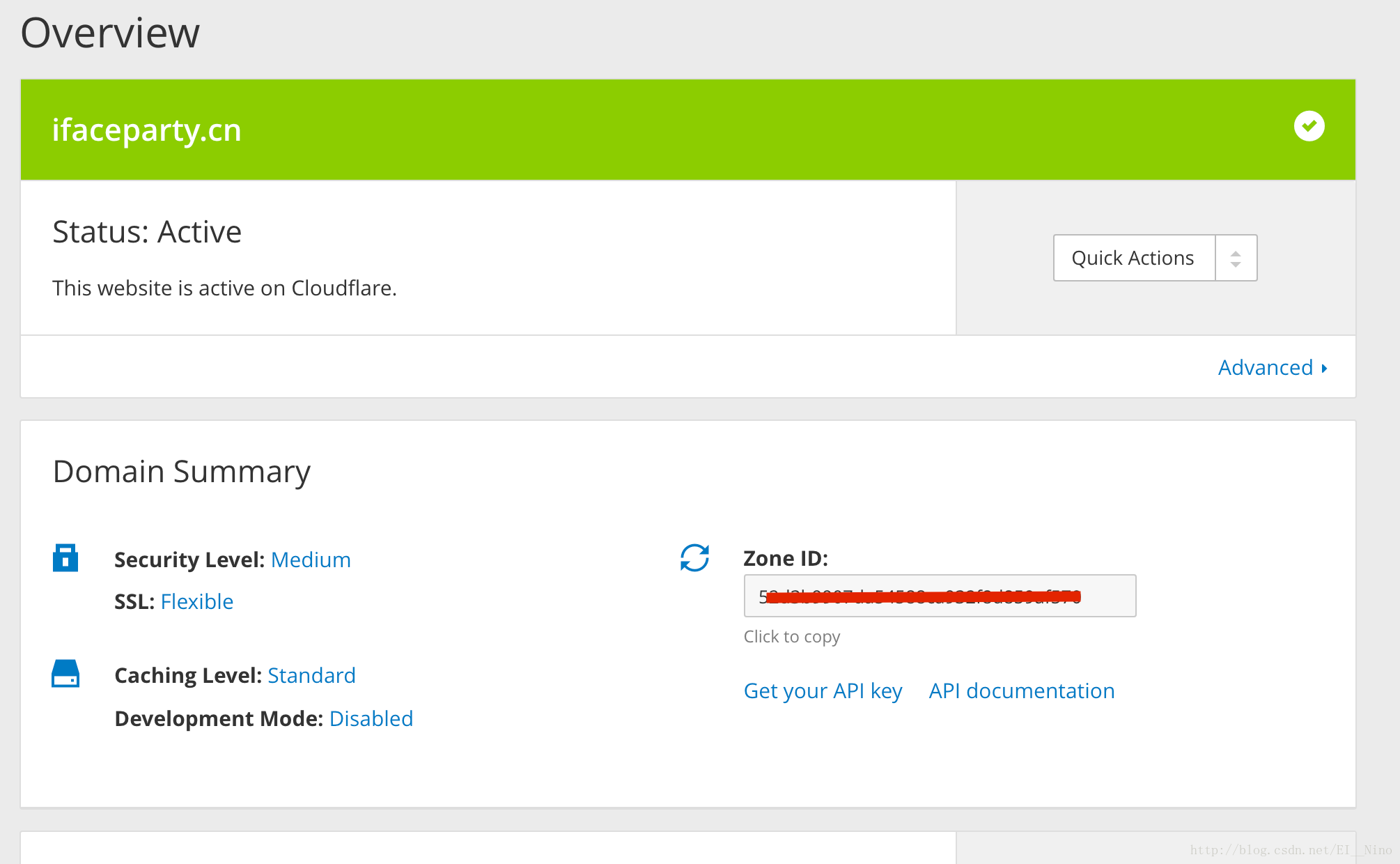Image resolution: width=1400 pixels, height=864 pixels.
Task: Click the Zone ID field to copy
Action: click(940, 596)
